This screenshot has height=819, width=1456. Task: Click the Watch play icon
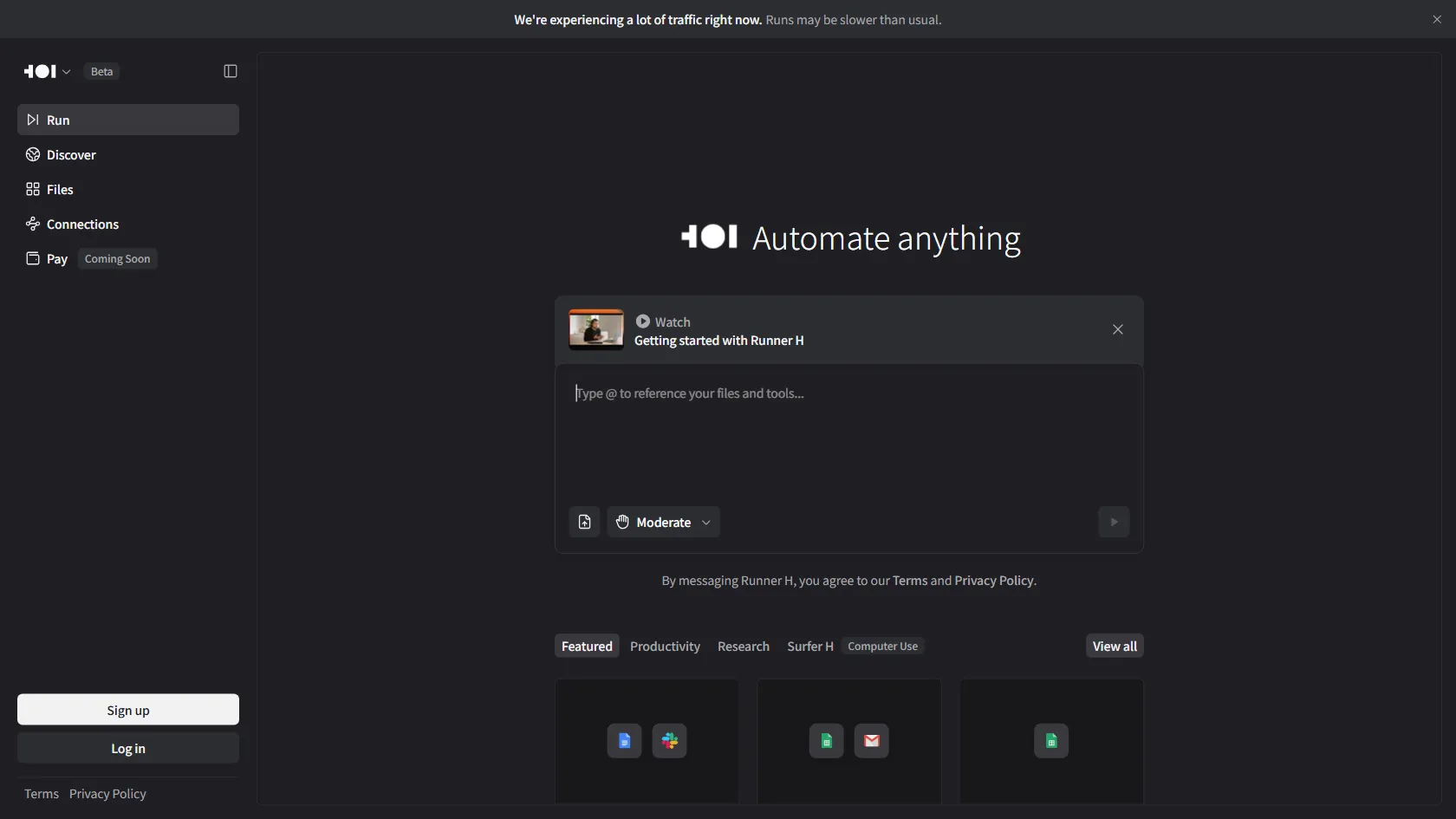643,321
